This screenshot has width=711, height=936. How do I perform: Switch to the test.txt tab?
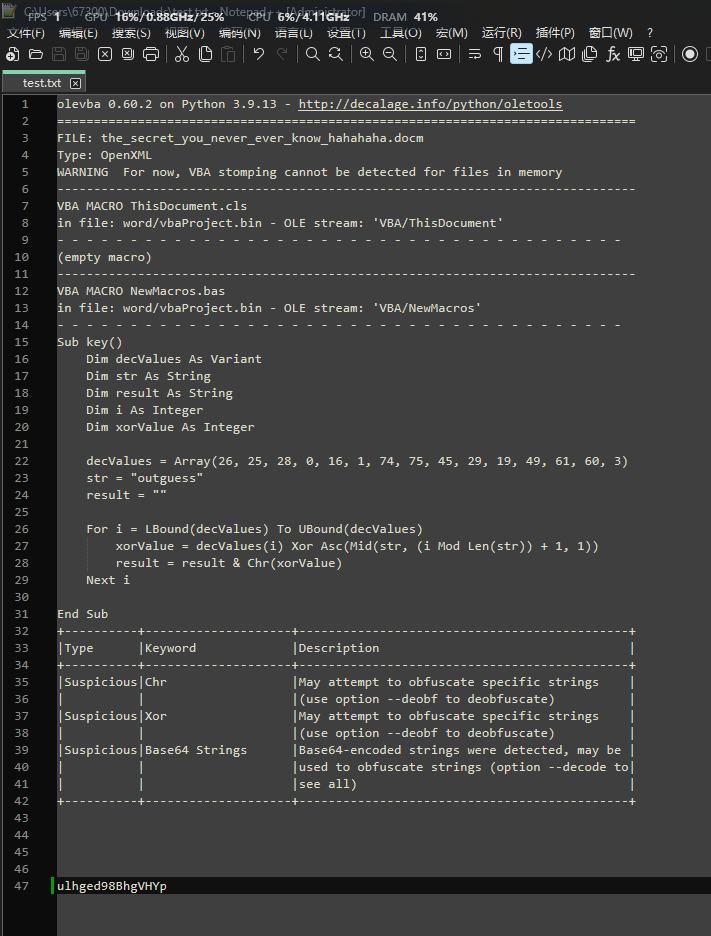click(x=41, y=83)
